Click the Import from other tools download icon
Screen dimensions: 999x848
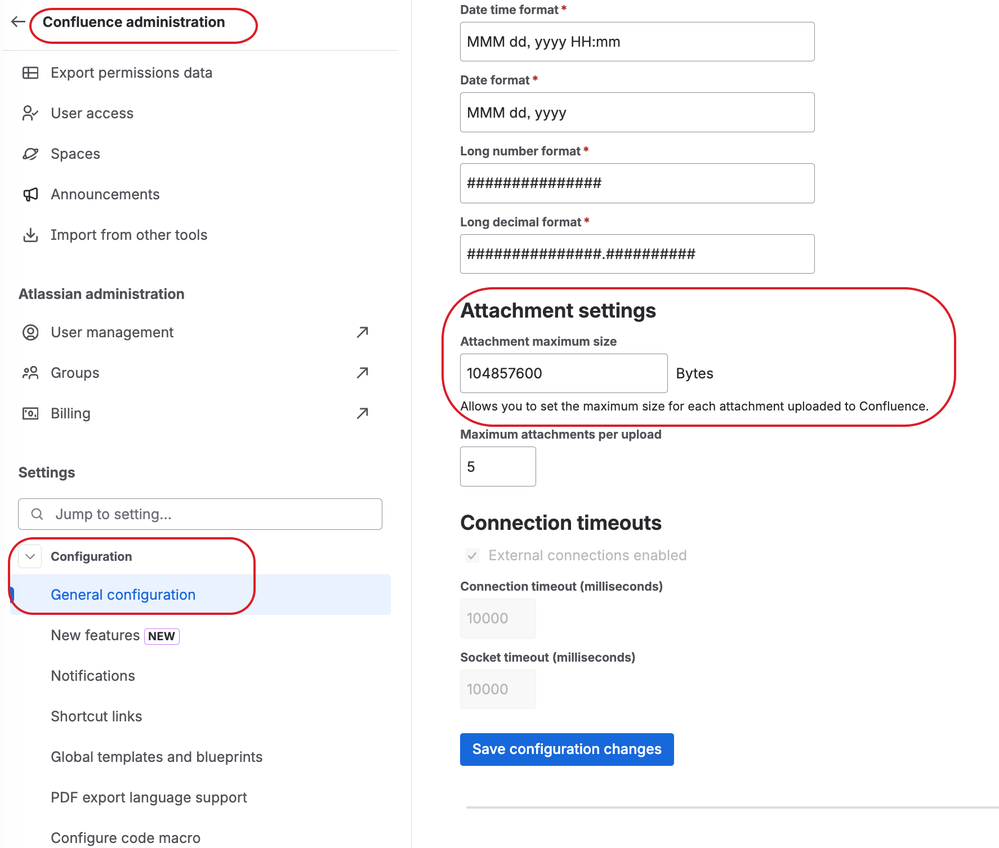click(31, 235)
